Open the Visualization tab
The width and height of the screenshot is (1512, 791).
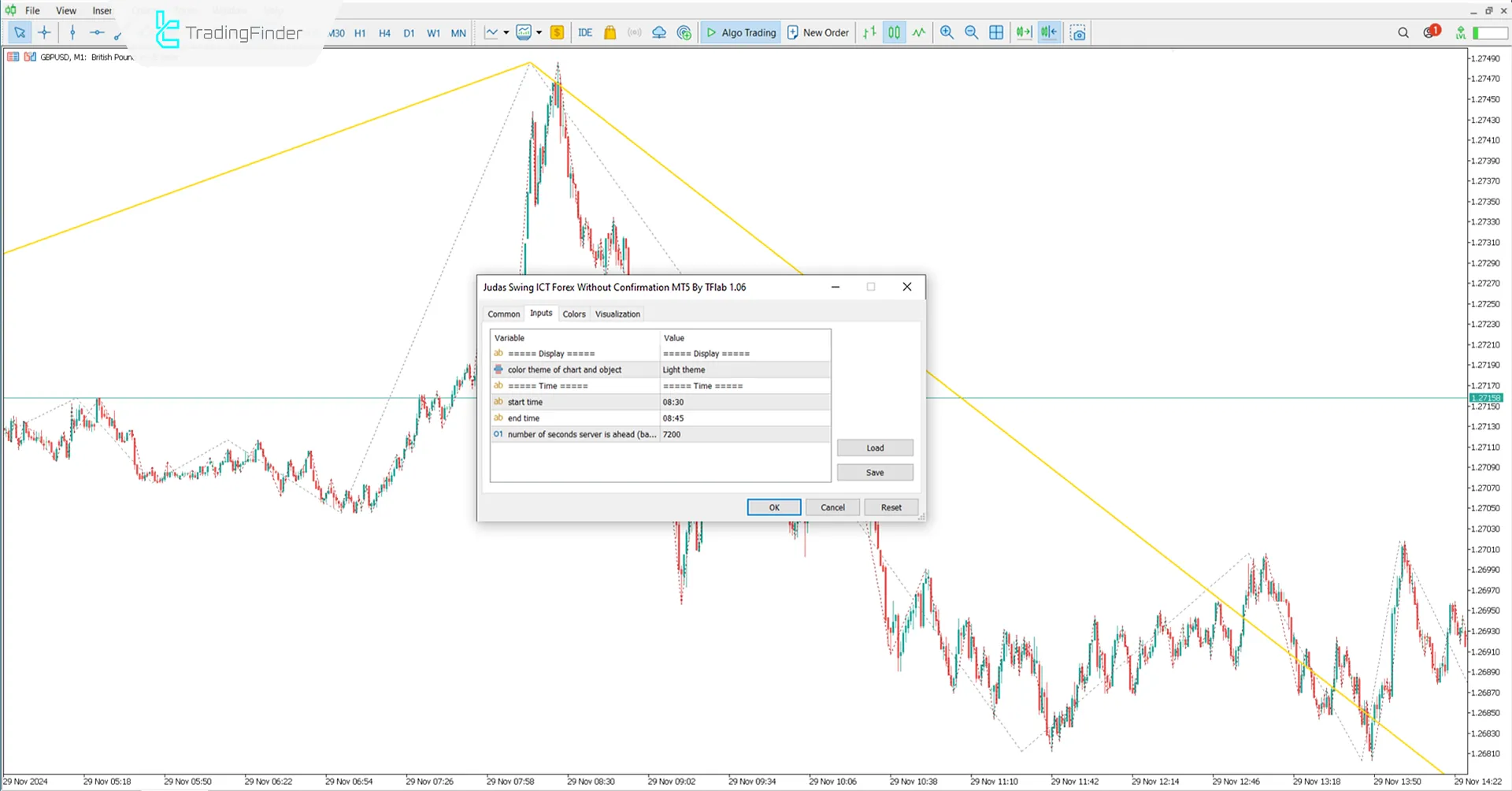click(617, 314)
